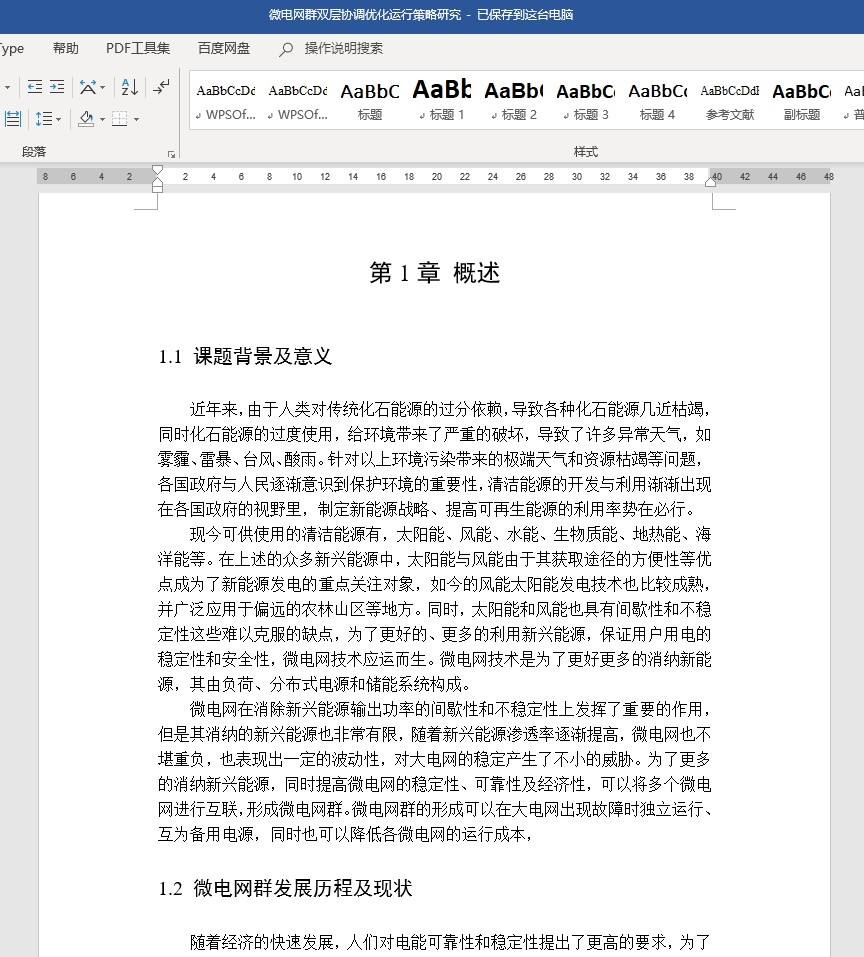Click paragraph line starting 现今可供使用的清洁能源有
Viewport: 864px width, 957px height.
[x=450, y=534]
